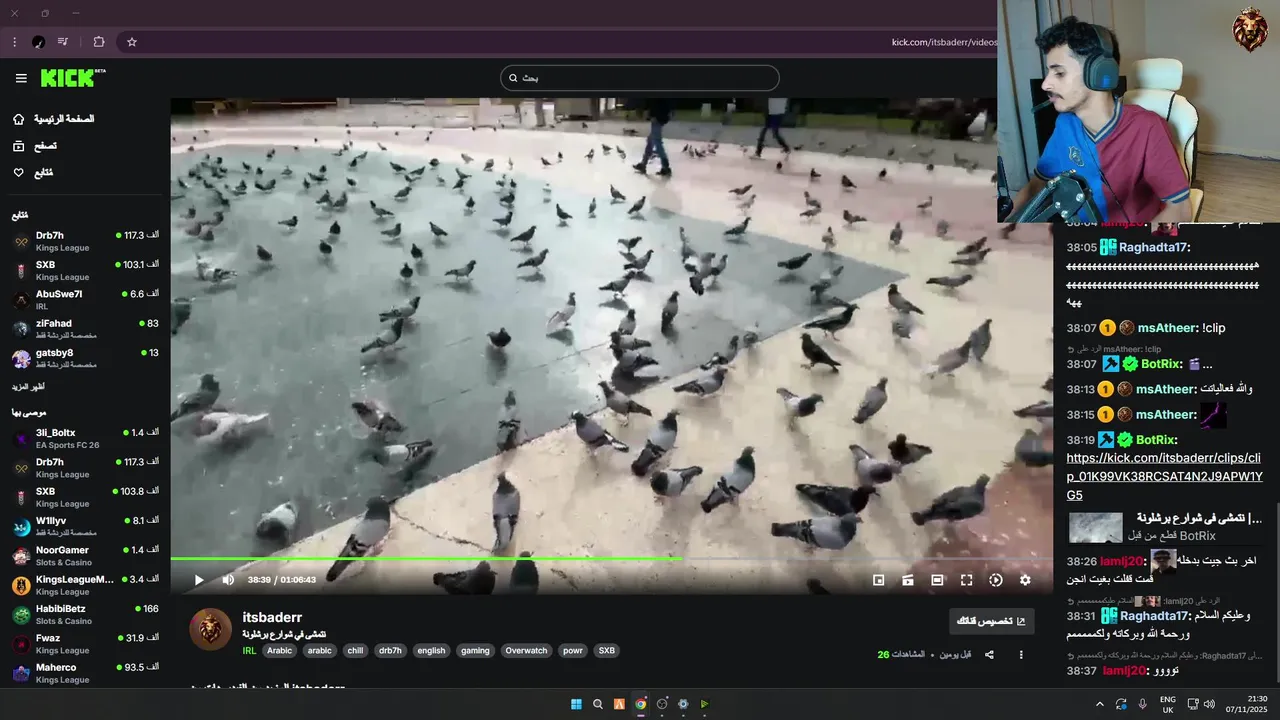The image size is (1280, 720).
Task: Select the lowercase arabic tag
Action: point(320,651)
